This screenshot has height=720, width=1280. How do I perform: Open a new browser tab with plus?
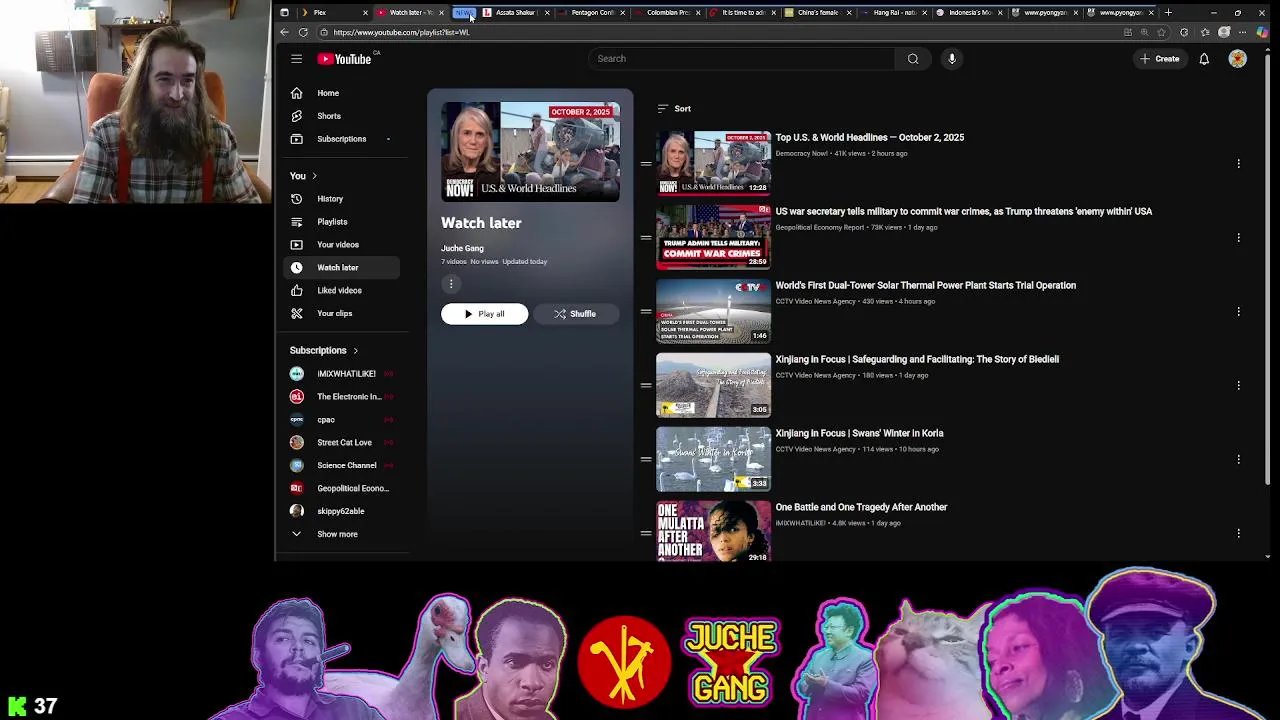coord(1168,12)
